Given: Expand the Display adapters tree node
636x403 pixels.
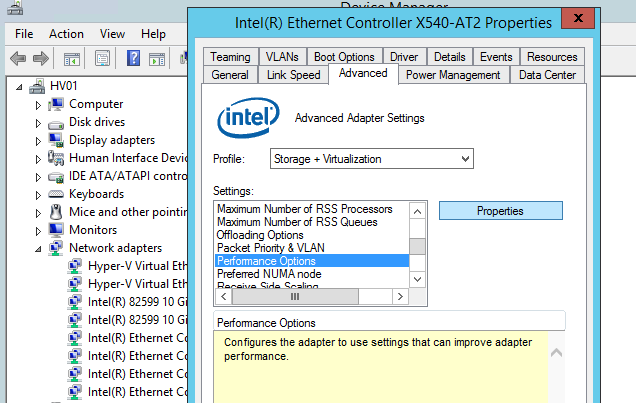Looking at the screenshot, I should coord(38,141).
